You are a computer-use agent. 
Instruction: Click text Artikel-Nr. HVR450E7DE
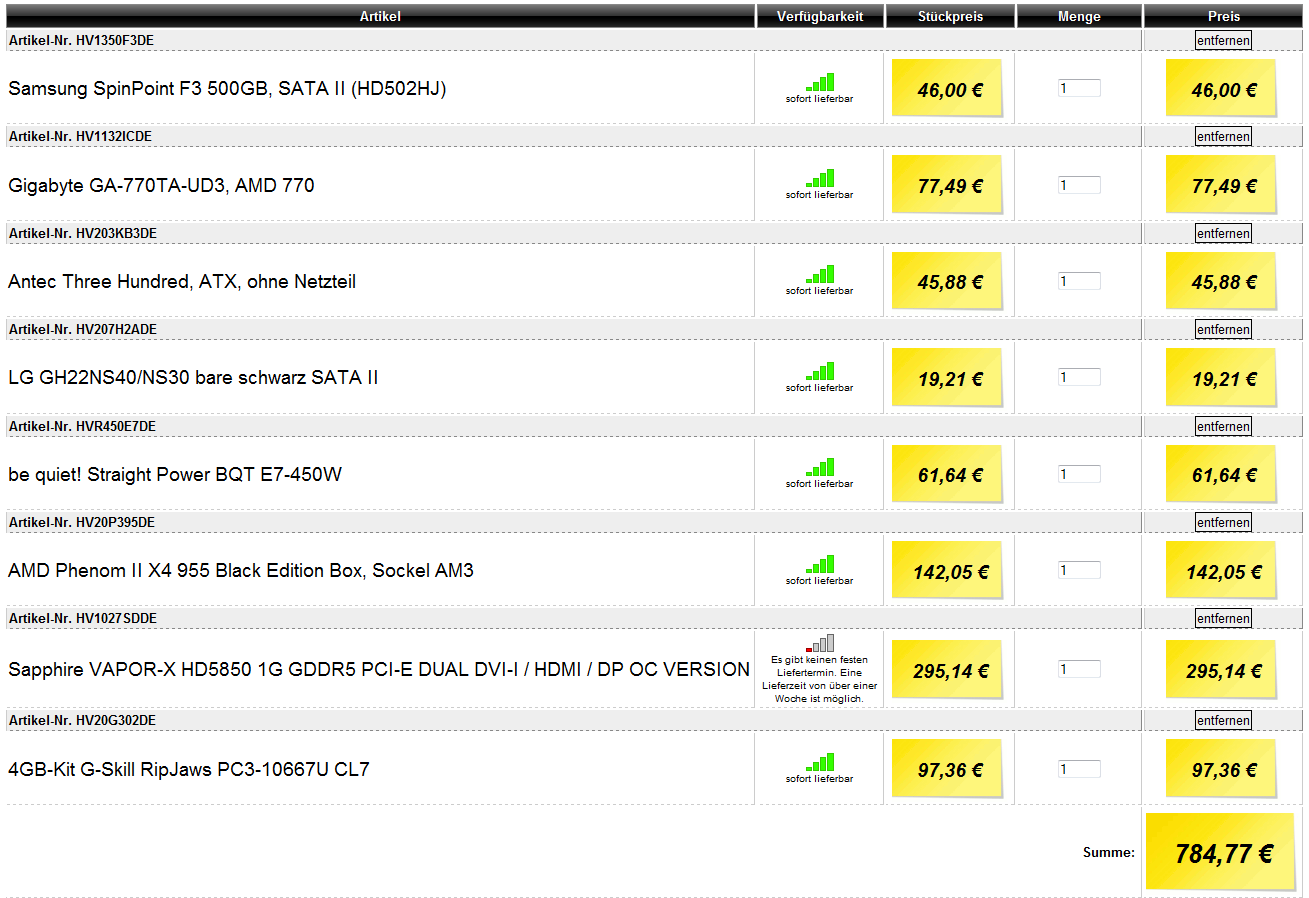82,426
